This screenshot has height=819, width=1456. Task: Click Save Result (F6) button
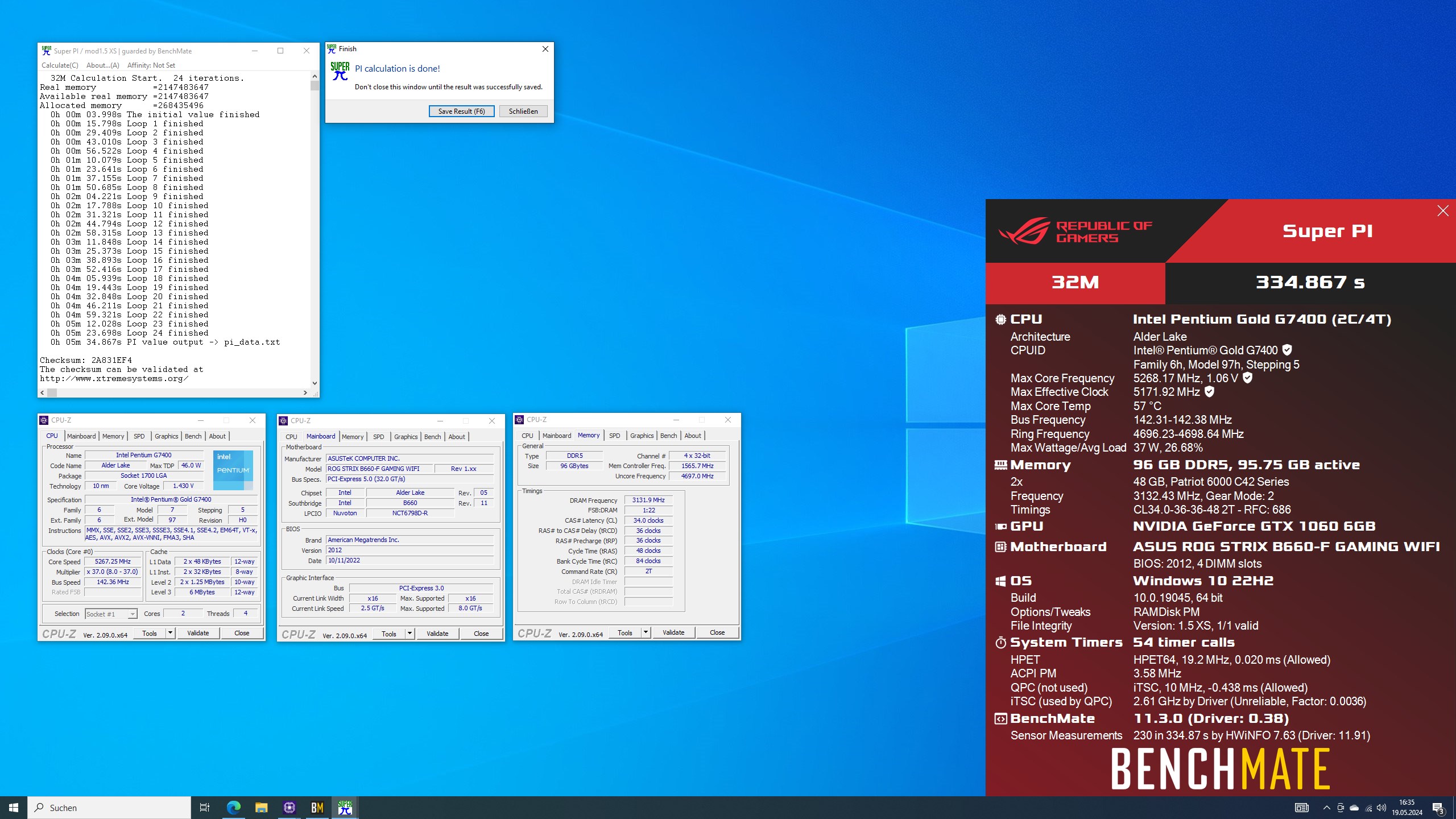click(461, 111)
